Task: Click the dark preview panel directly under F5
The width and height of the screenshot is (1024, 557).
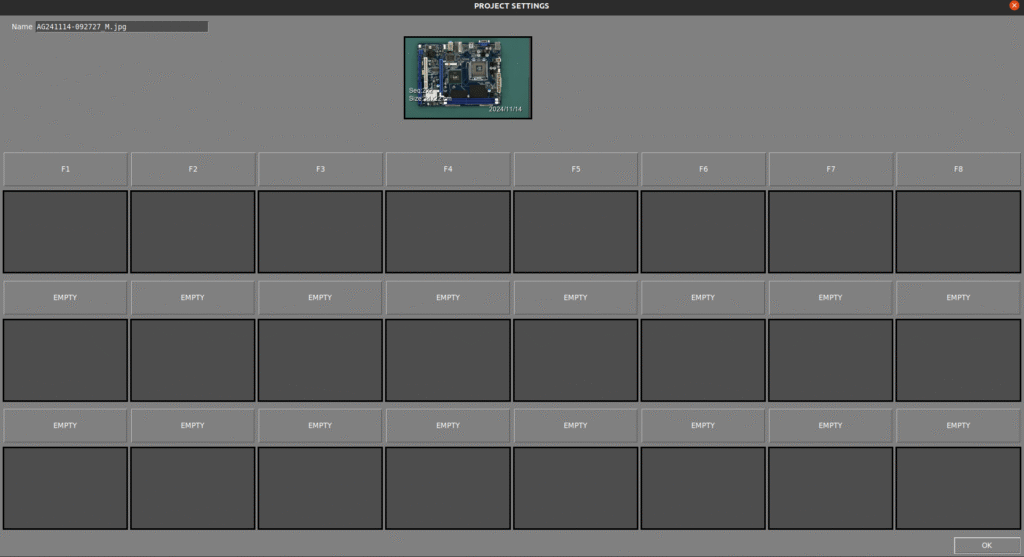Action: coord(575,231)
